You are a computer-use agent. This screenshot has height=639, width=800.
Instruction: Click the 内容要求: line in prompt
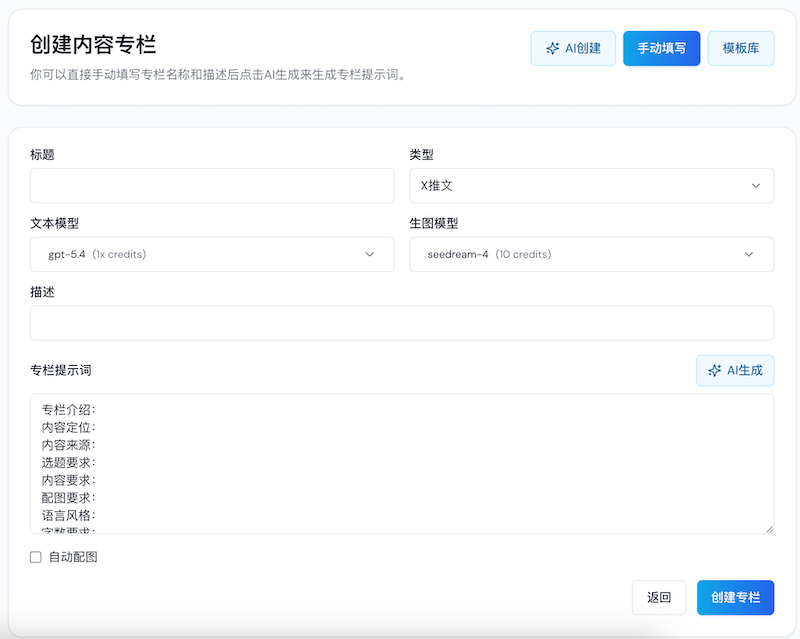coord(68,480)
